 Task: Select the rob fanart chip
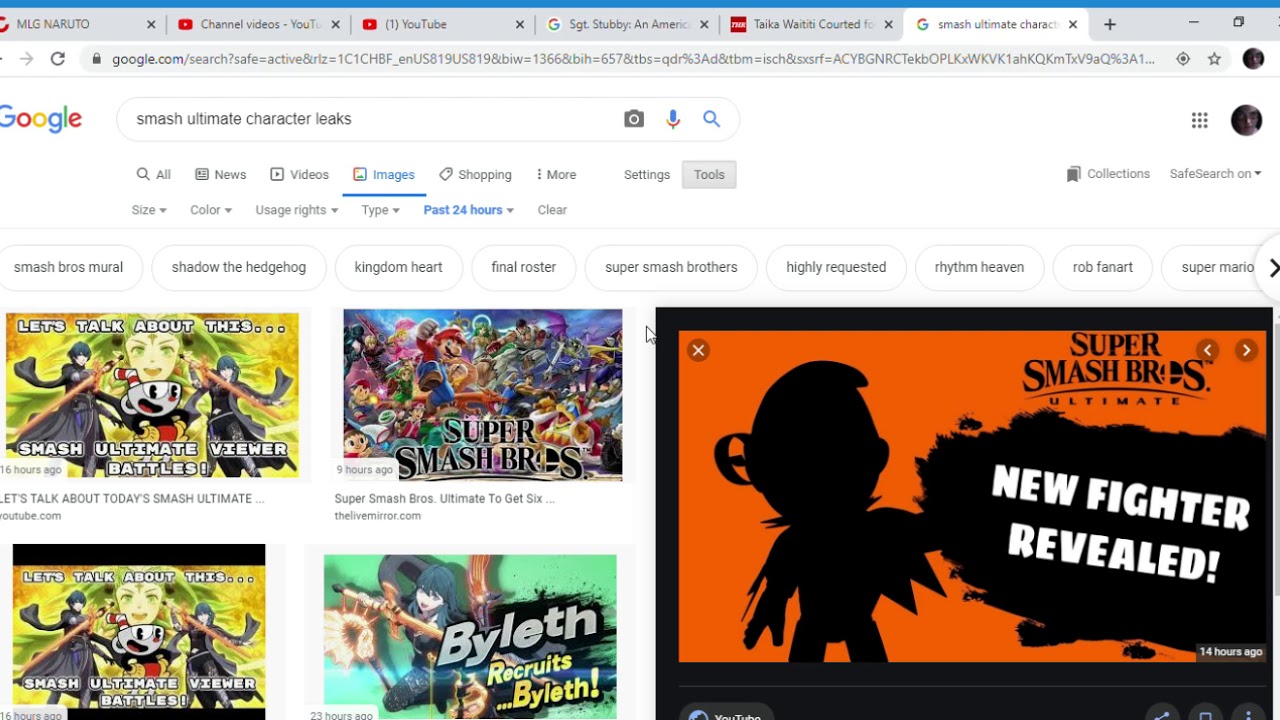point(1103,267)
